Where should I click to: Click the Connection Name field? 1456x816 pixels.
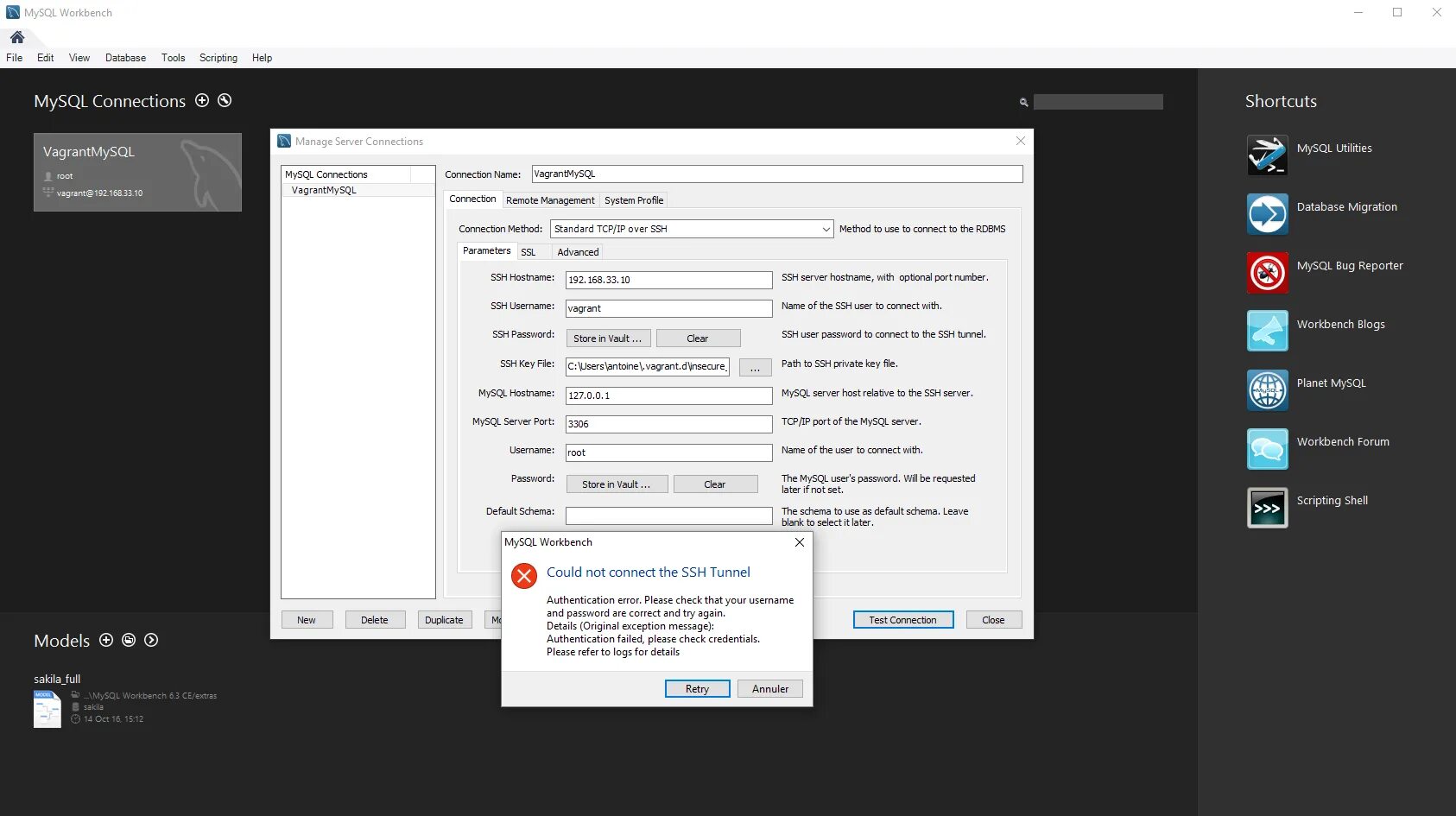(x=777, y=174)
